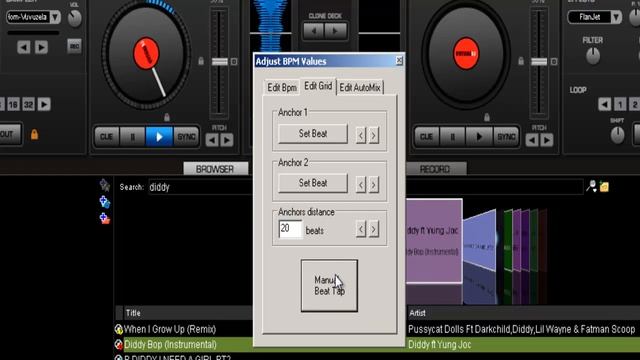Set right loop length to 1
640x360 pixels.
click(x=620, y=104)
